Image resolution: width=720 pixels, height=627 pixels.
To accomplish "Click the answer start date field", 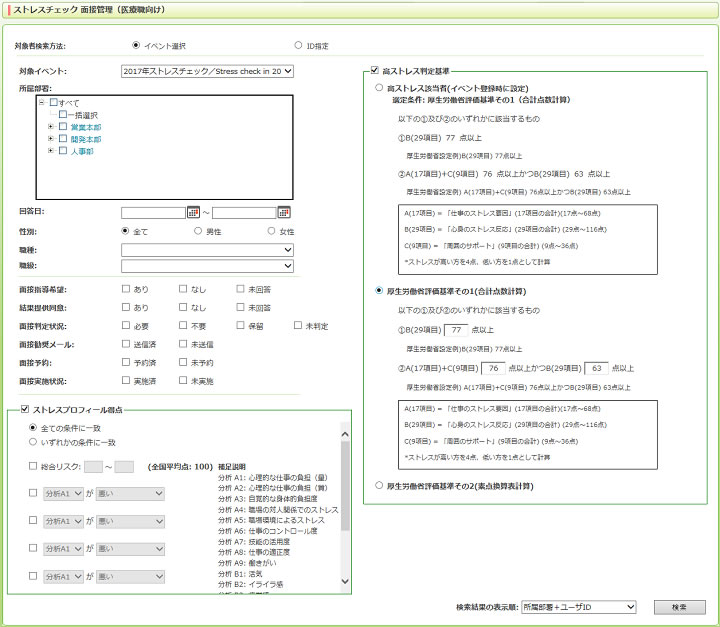I will [x=153, y=213].
